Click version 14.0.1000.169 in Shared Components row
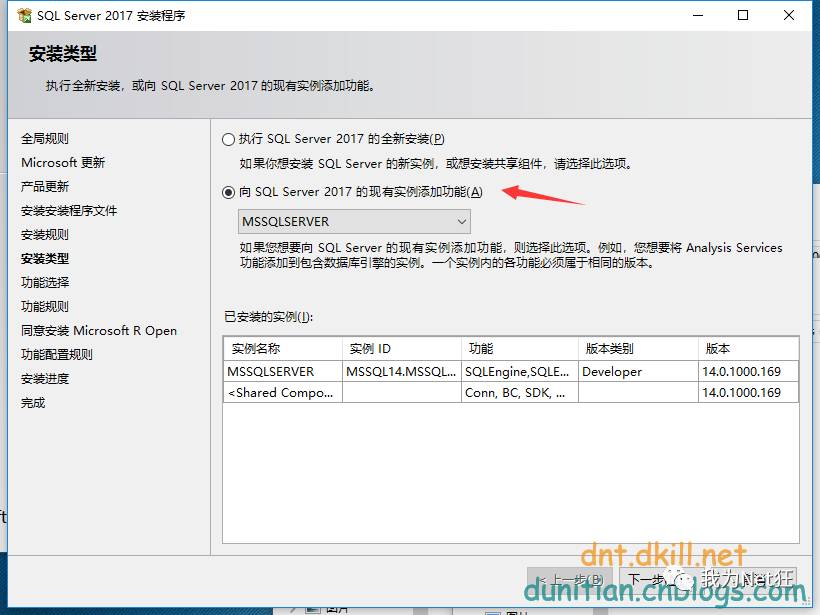 click(748, 393)
